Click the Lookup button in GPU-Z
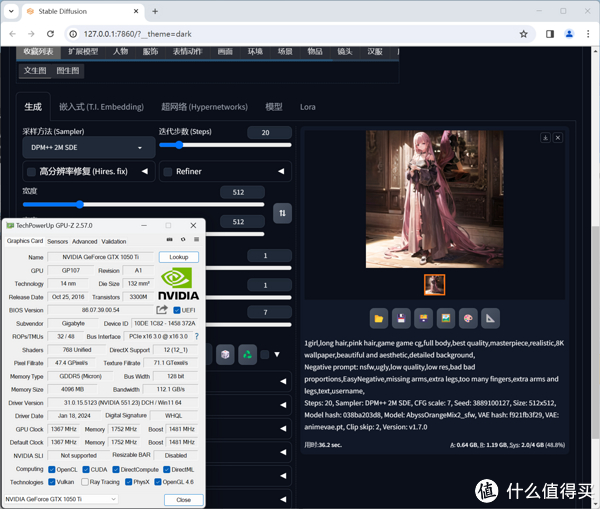This screenshot has width=600, height=509. coord(178,257)
